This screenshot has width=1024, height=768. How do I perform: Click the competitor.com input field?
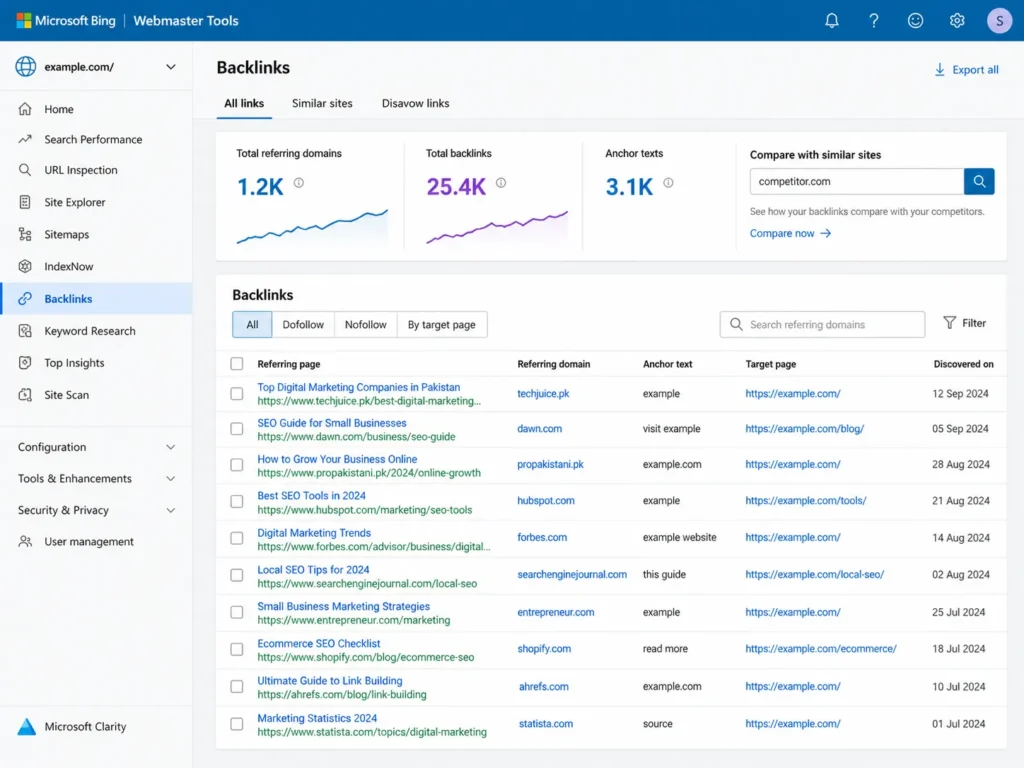click(x=857, y=182)
